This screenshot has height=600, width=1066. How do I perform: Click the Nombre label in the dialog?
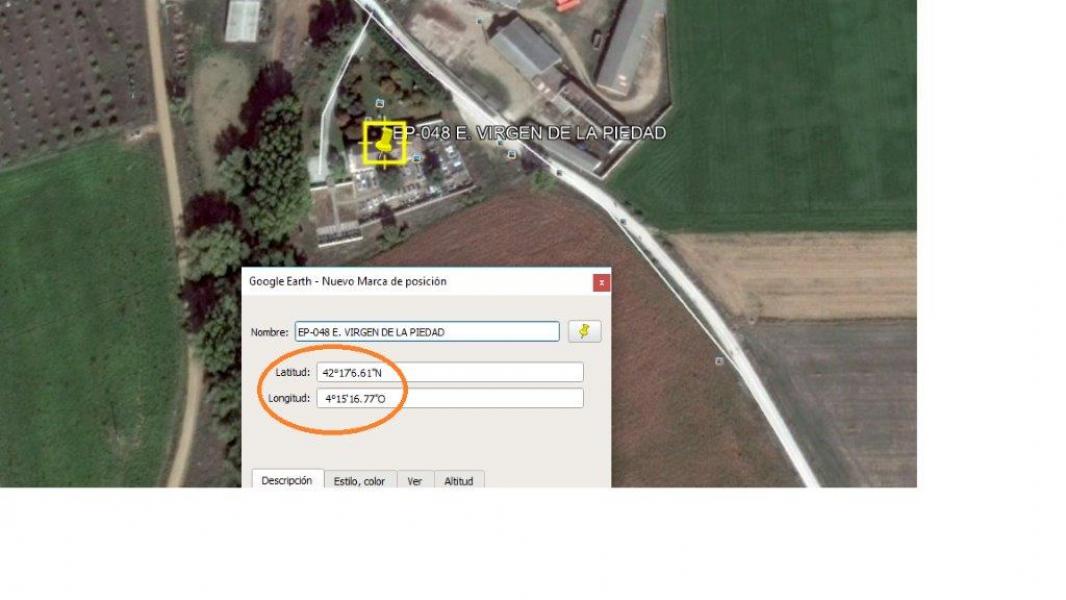coord(269,332)
